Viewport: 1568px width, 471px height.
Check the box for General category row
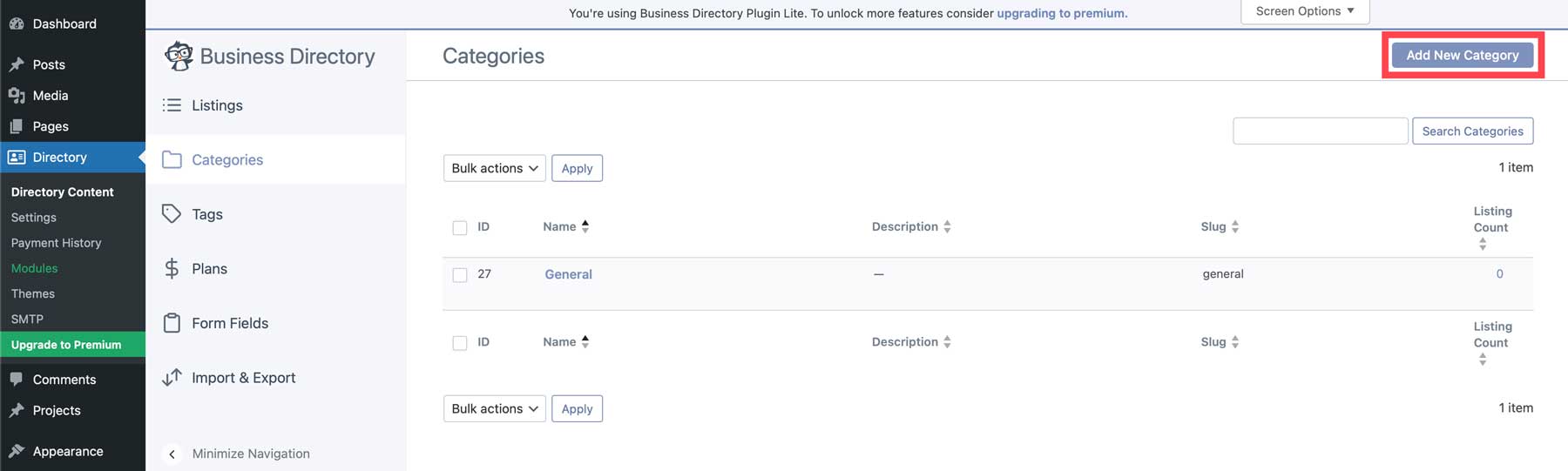click(460, 275)
